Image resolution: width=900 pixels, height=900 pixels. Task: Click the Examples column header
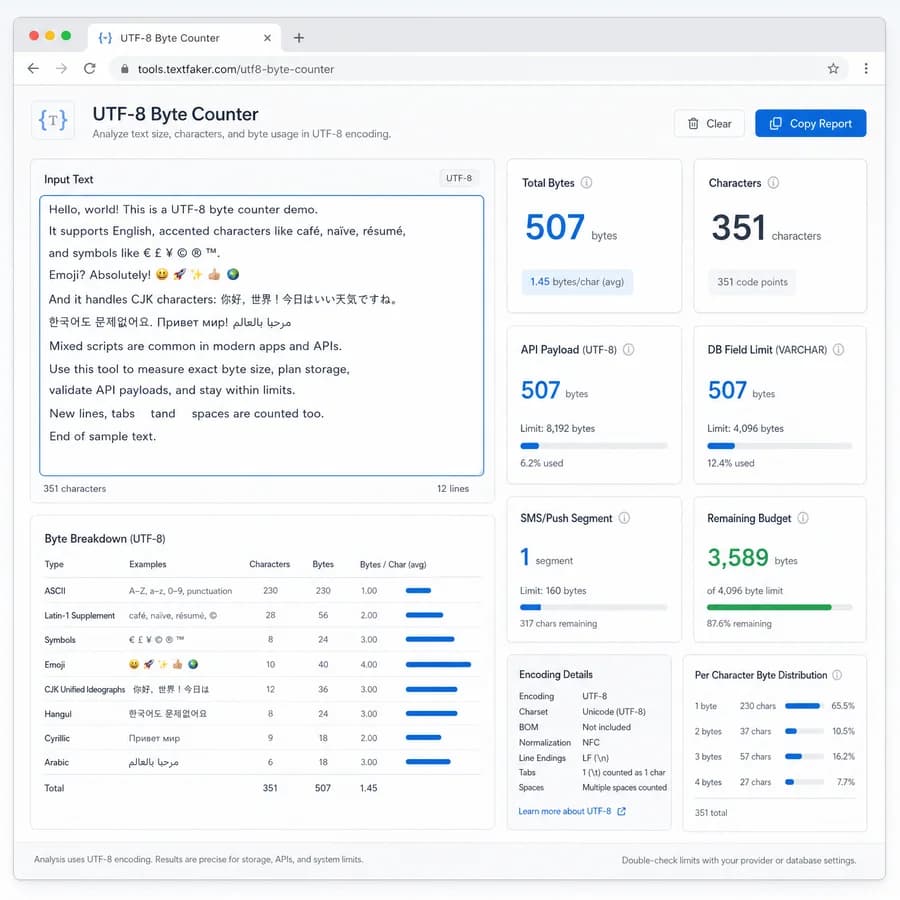point(148,564)
